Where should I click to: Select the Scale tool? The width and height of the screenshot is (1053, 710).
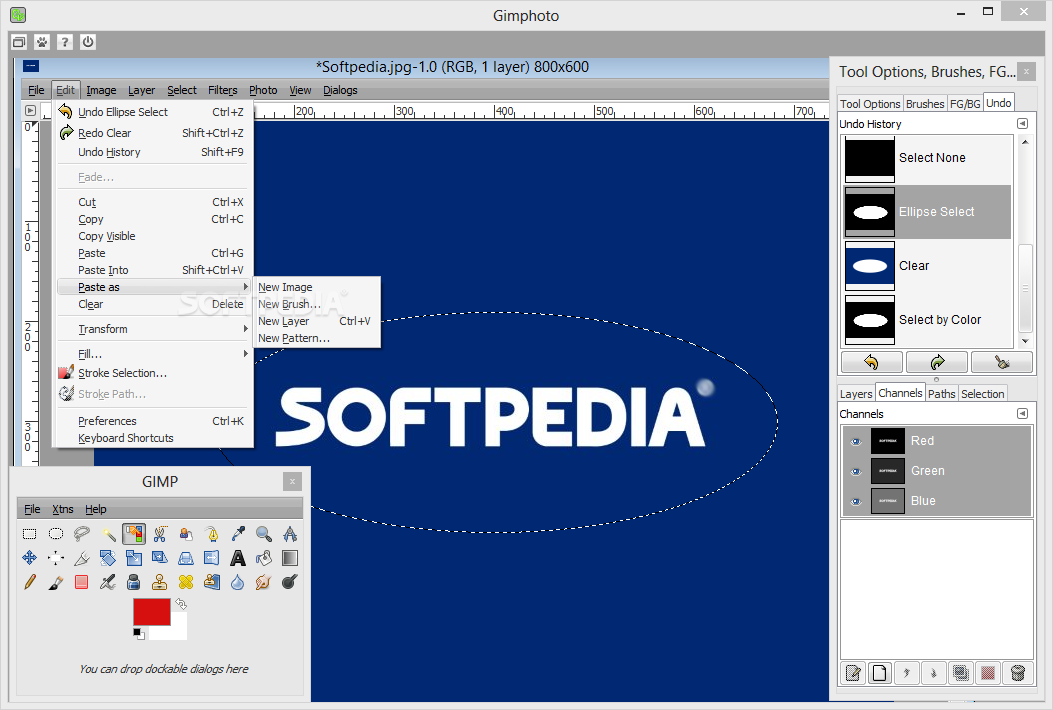[x=134, y=558]
